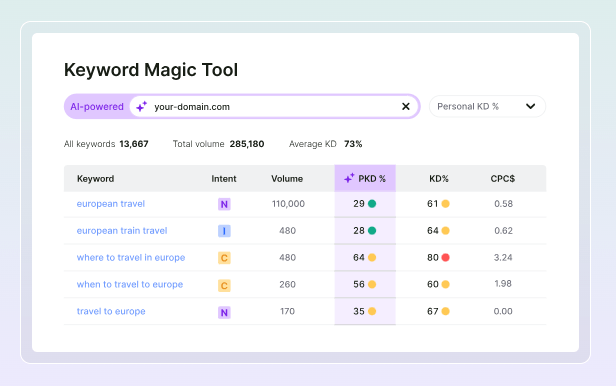616x386 pixels.
Task: Click CPC value 3.24
Action: (503, 258)
